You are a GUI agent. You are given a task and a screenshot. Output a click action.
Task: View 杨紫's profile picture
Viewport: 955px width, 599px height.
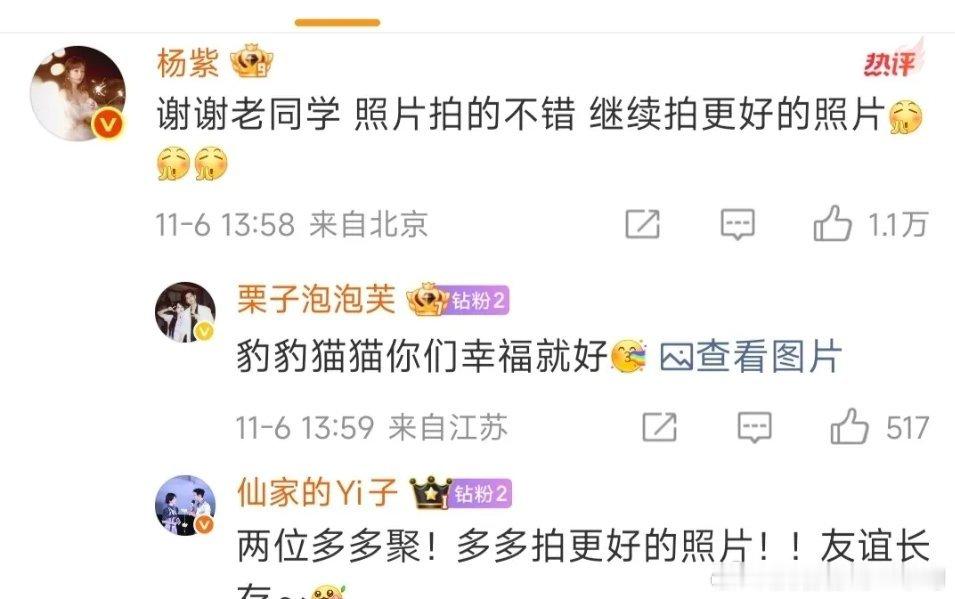[78, 93]
